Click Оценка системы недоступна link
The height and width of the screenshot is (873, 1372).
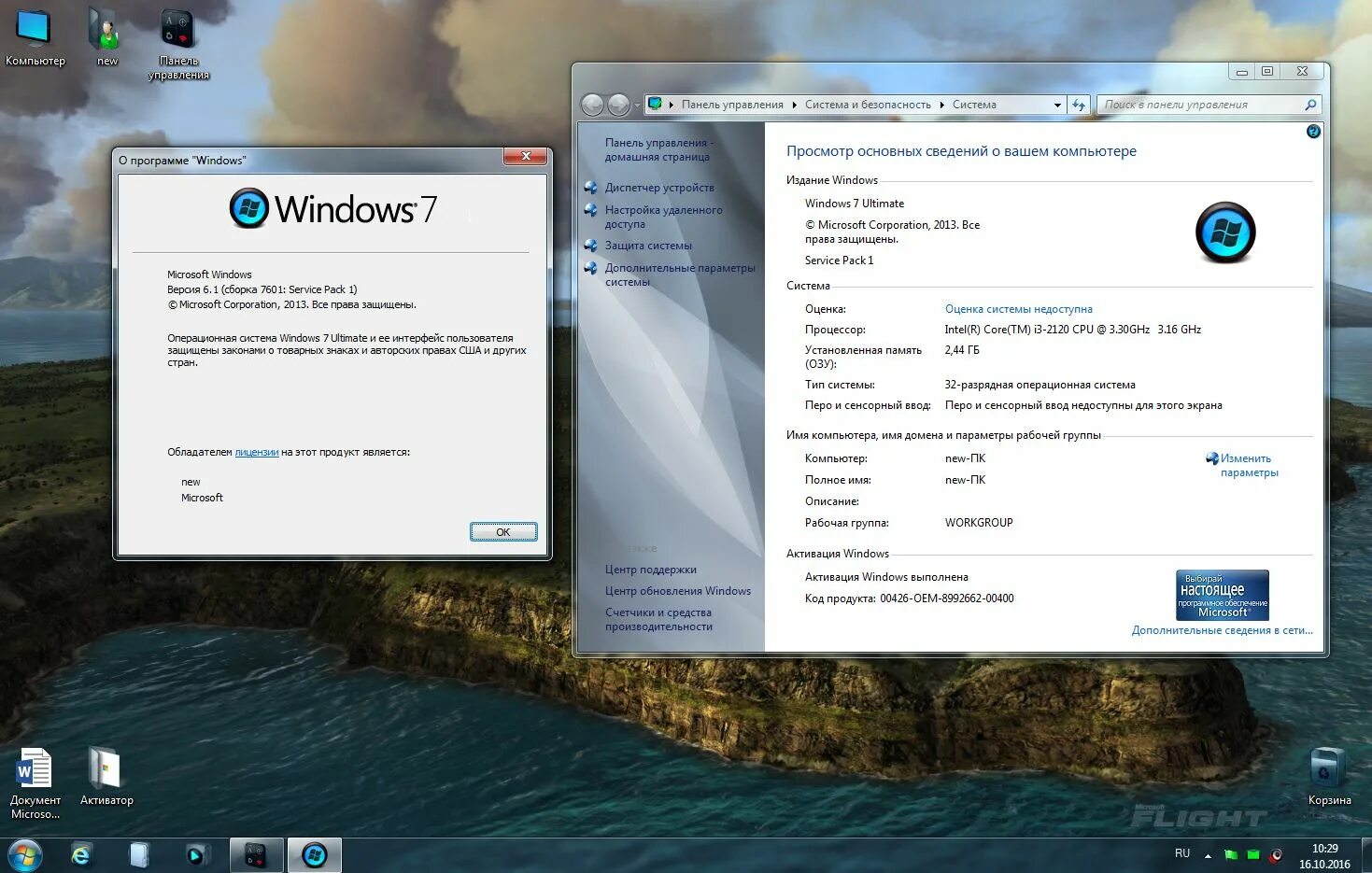(x=1018, y=309)
